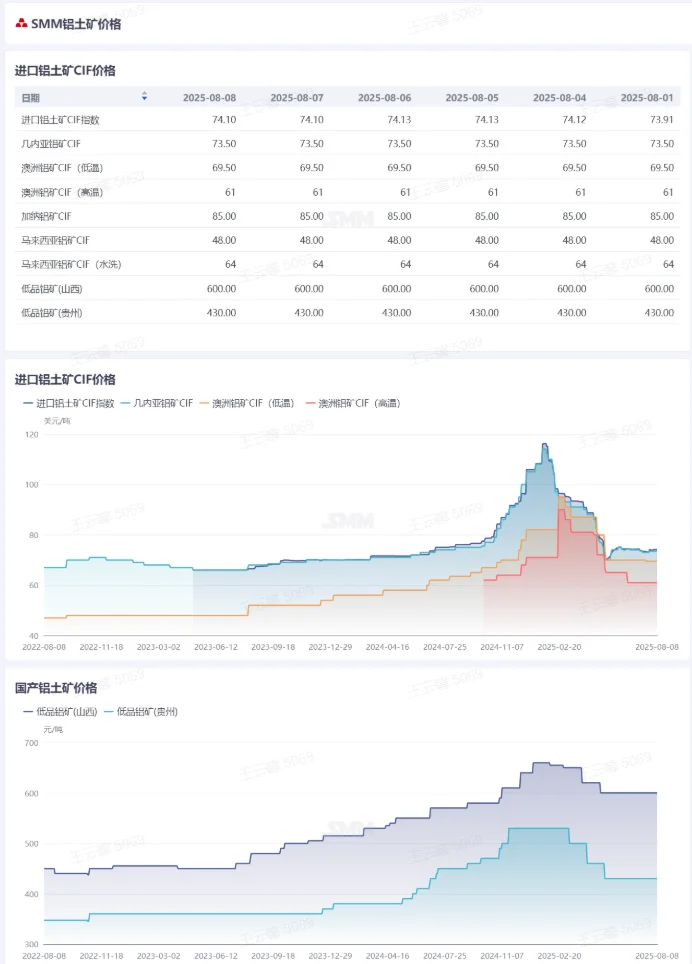The height and width of the screenshot is (964, 692).
Task: Click 几内亚铝矿CIF 73.50 under 2025-08-08
Action: (x=224, y=144)
